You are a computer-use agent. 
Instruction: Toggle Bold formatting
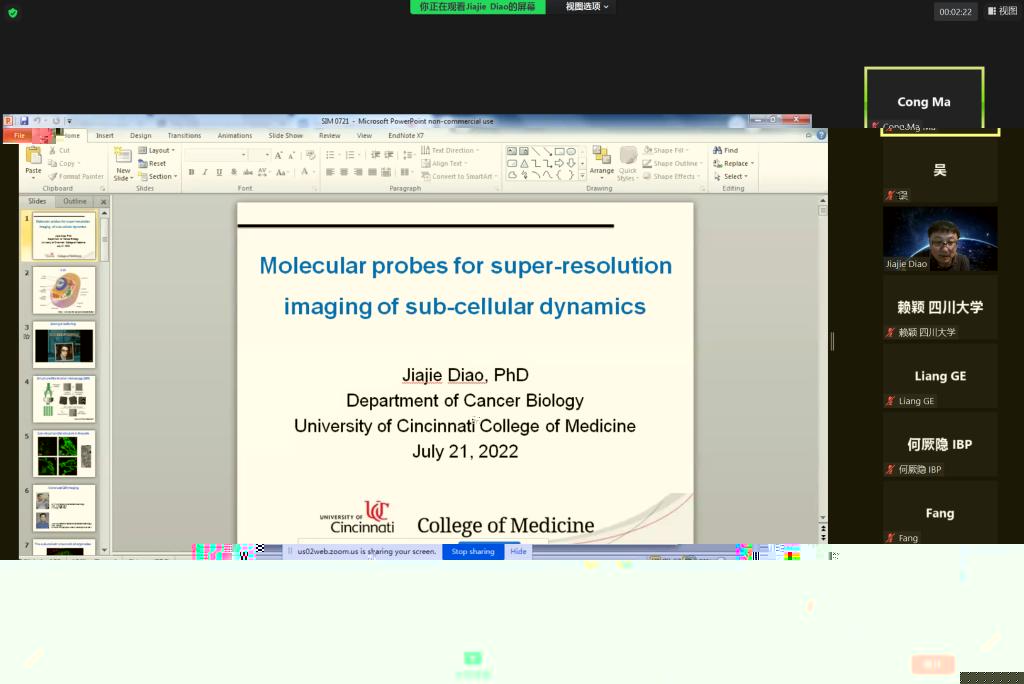coord(191,172)
